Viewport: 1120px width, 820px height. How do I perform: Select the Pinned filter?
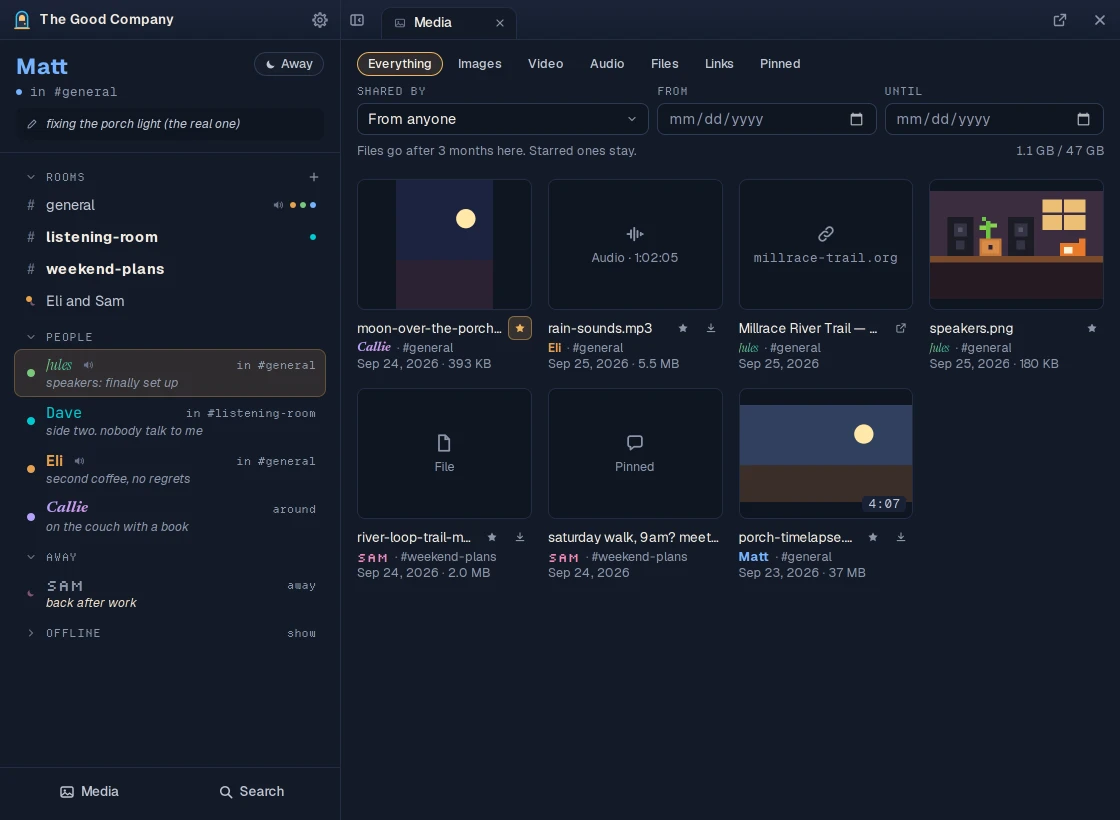[780, 64]
